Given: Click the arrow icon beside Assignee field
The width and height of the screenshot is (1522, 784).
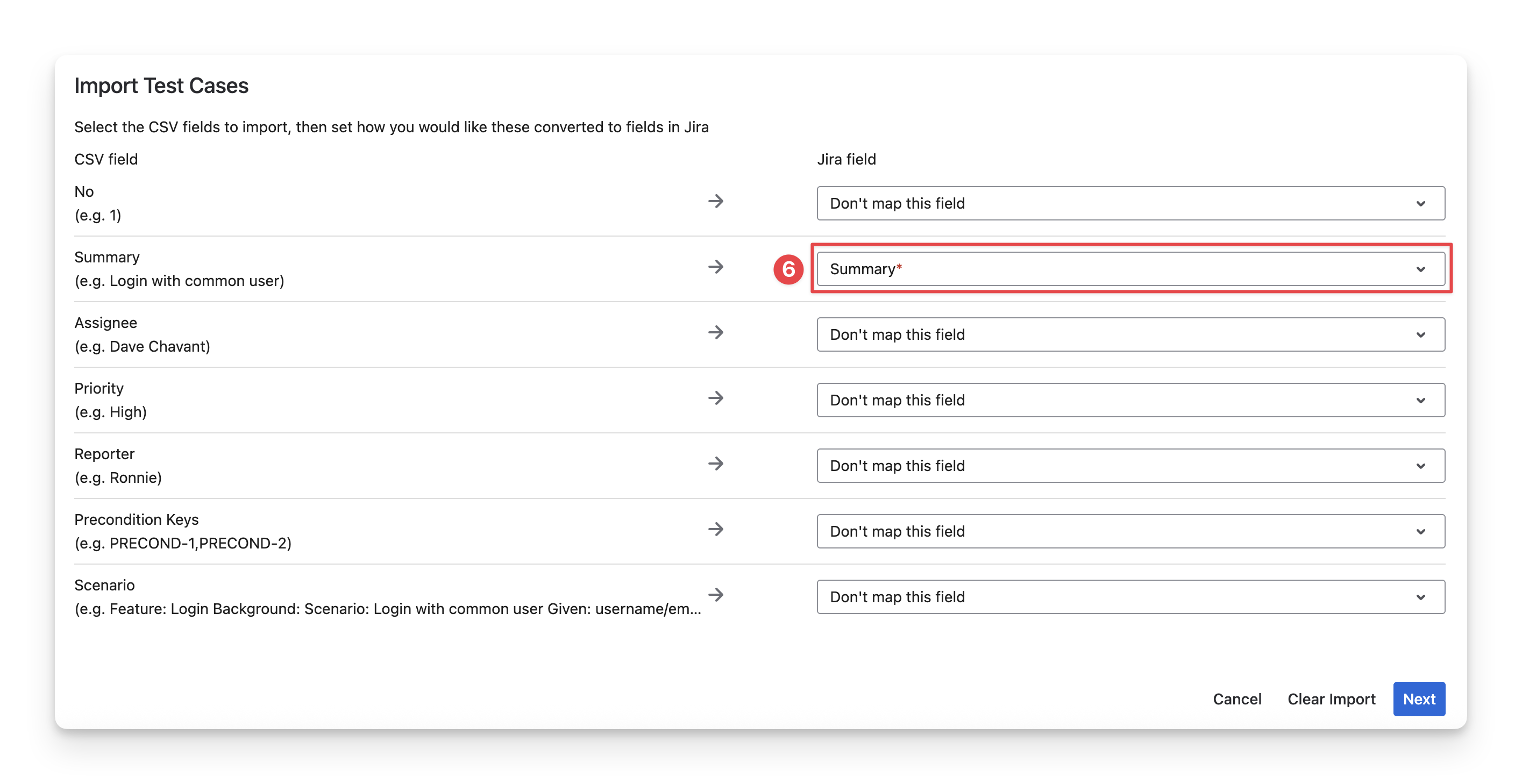Looking at the screenshot, I should [x=715, y=333].
